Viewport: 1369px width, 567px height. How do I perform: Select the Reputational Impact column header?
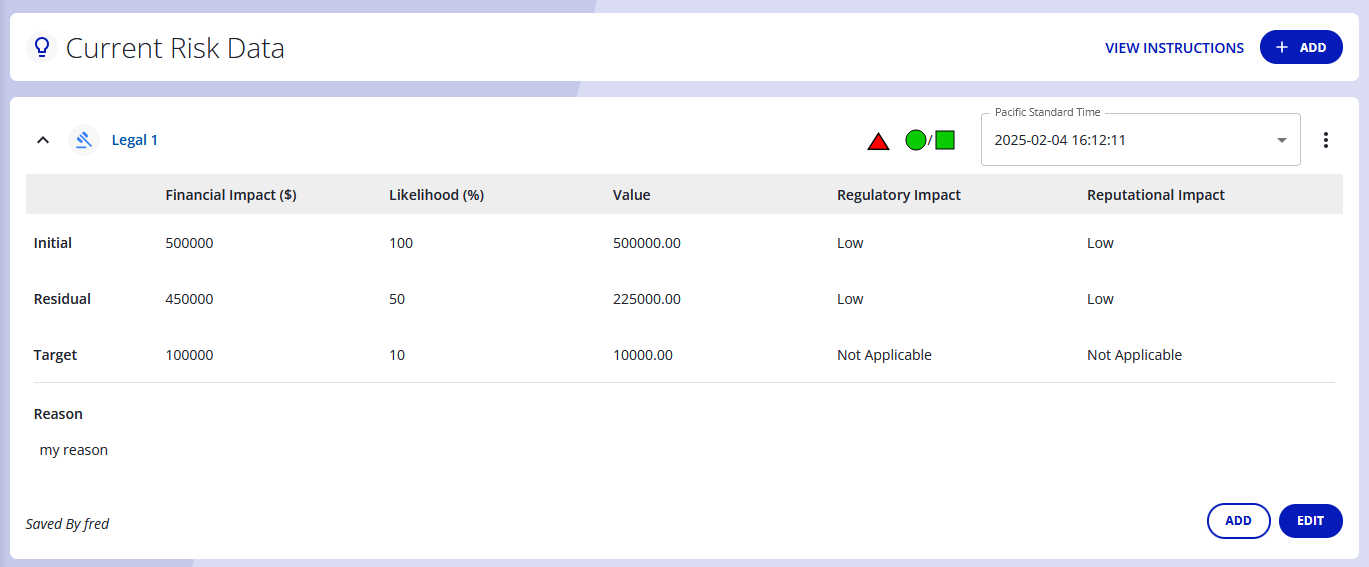[x=1155, y=195]
